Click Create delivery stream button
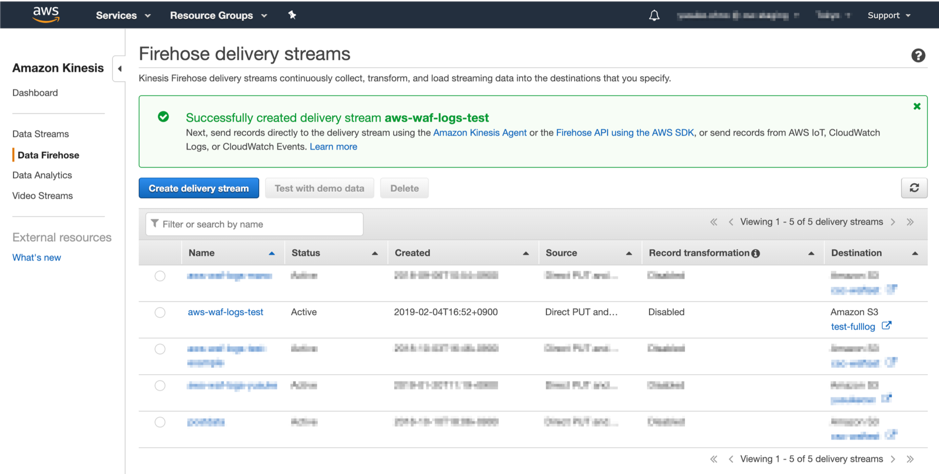Viewport: 939px width, 474px height. tap(199, 188)
